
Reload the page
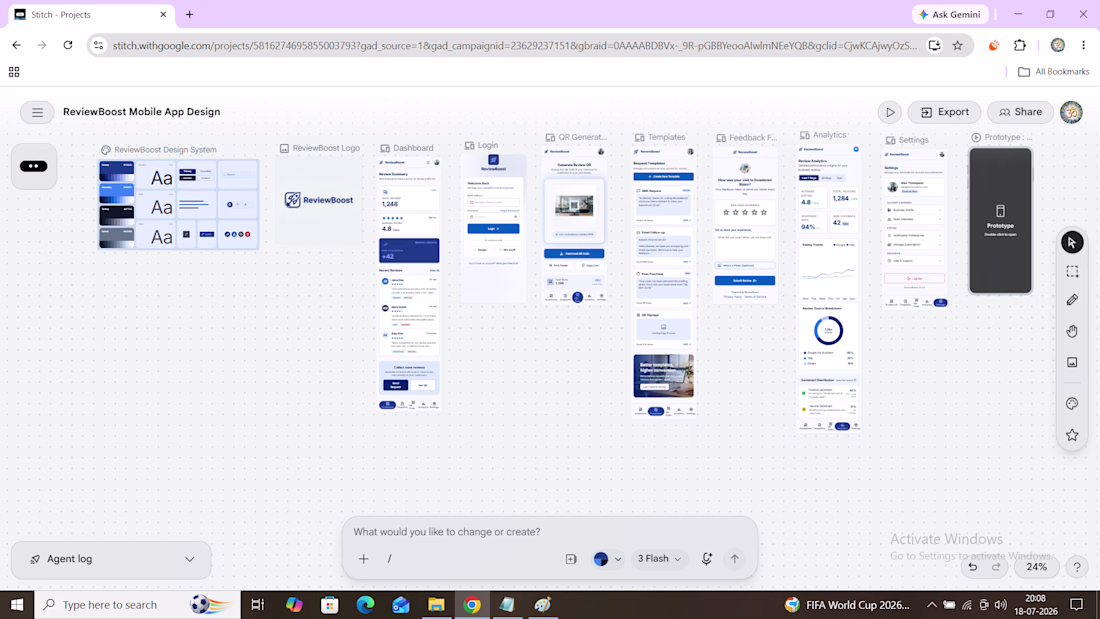[67, 46]
